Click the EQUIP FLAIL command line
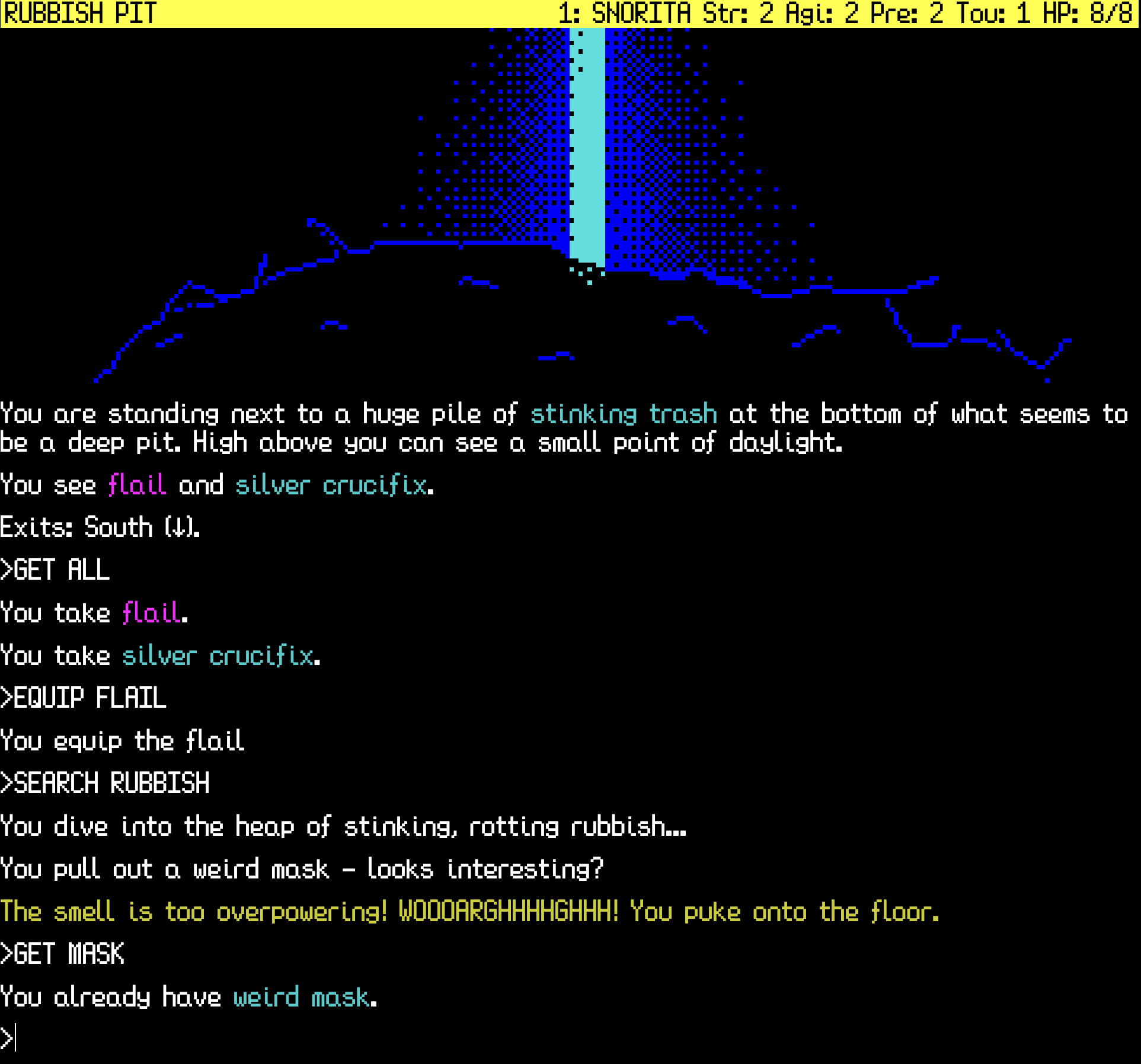The width and height of the screenshot is (1141, 1064). point(84,698)
